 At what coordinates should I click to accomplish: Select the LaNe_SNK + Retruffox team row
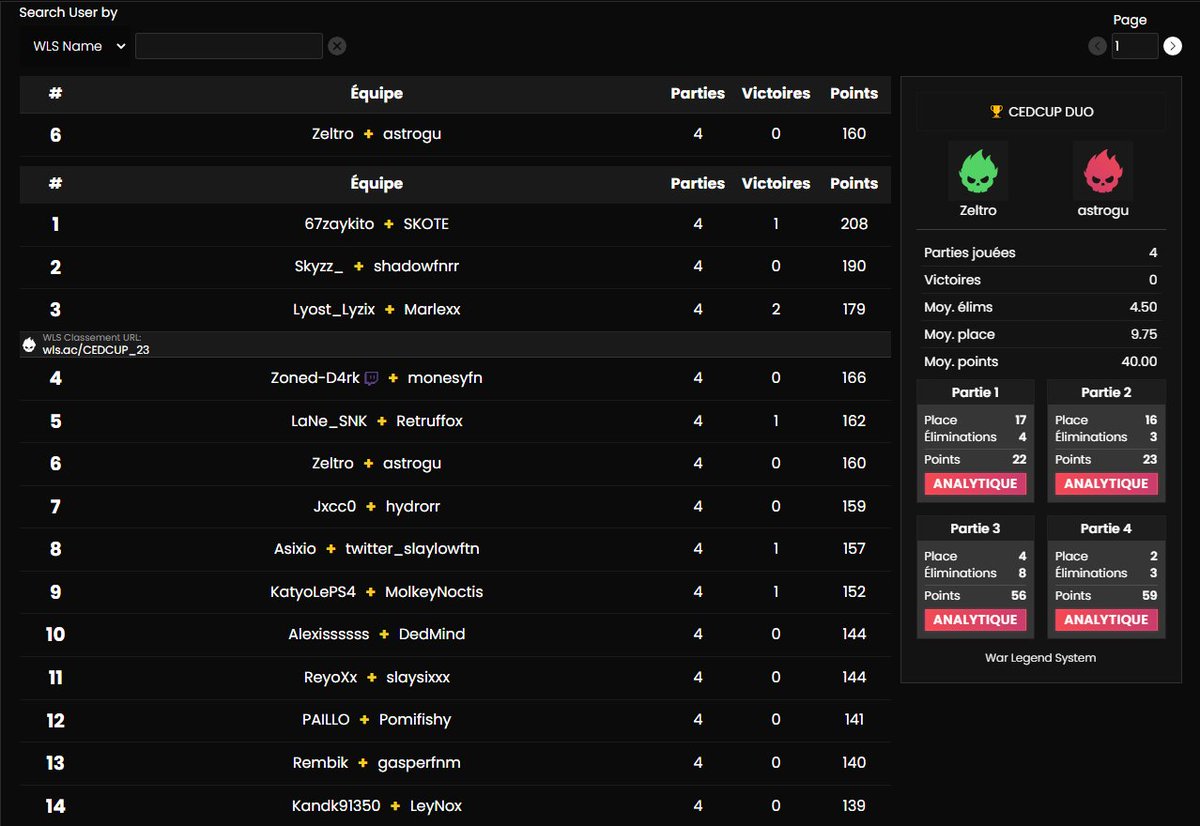click(455, 422)
